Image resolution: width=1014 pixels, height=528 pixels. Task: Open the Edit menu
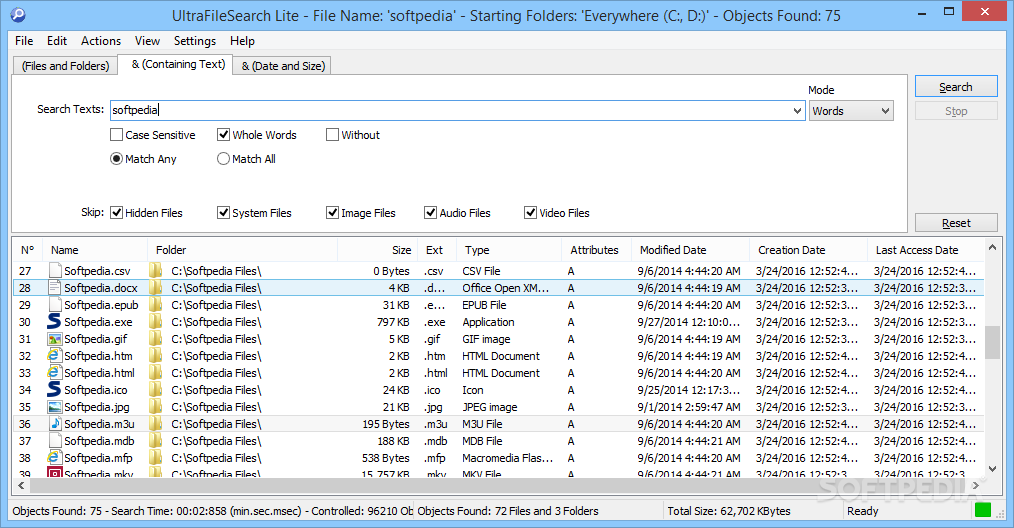pyautogui.click(x=57, y=41)
